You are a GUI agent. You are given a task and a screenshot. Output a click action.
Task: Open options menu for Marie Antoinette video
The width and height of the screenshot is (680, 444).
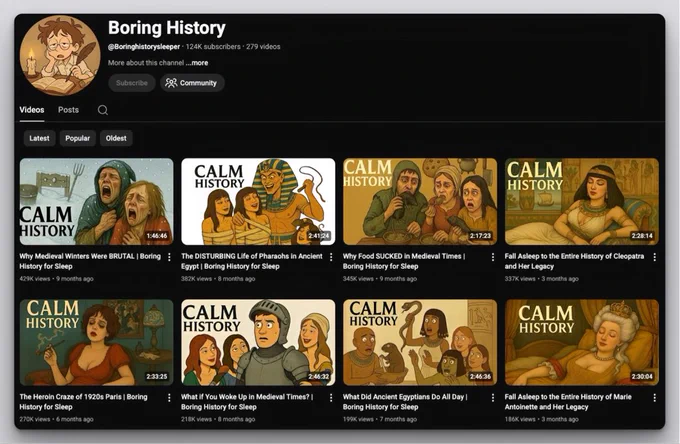tap(654, 397)
